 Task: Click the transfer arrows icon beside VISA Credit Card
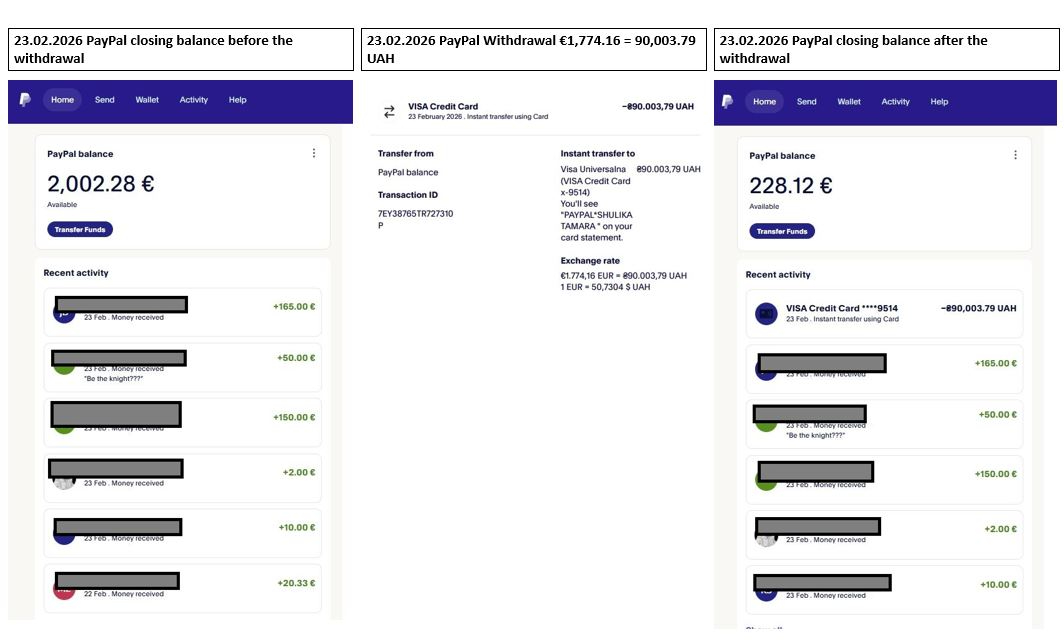[x=389, y=111]
